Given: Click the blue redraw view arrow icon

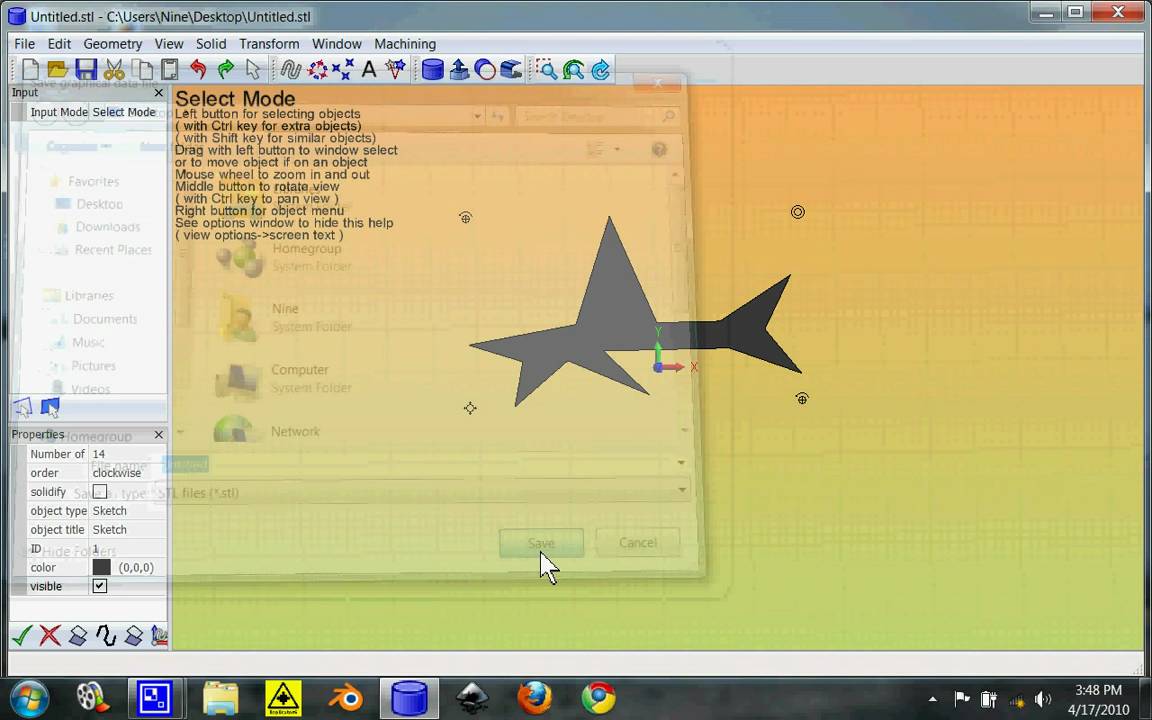Looking at the screenshot, I should coord(601,70).
